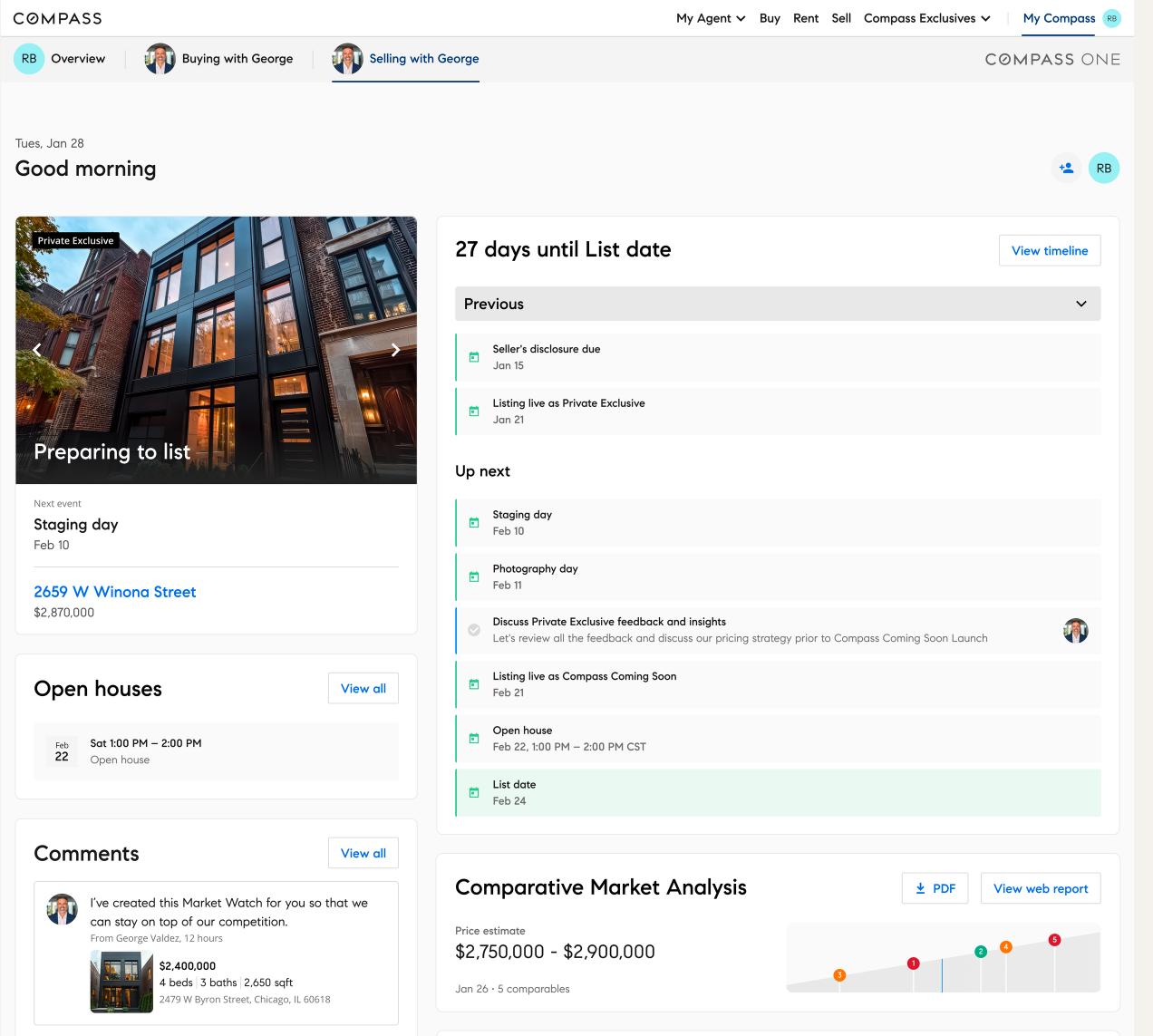This screenshot has width=1153, height=1036.
Task: Switch to Buying with George tab
Action: (x=219, y=59)
